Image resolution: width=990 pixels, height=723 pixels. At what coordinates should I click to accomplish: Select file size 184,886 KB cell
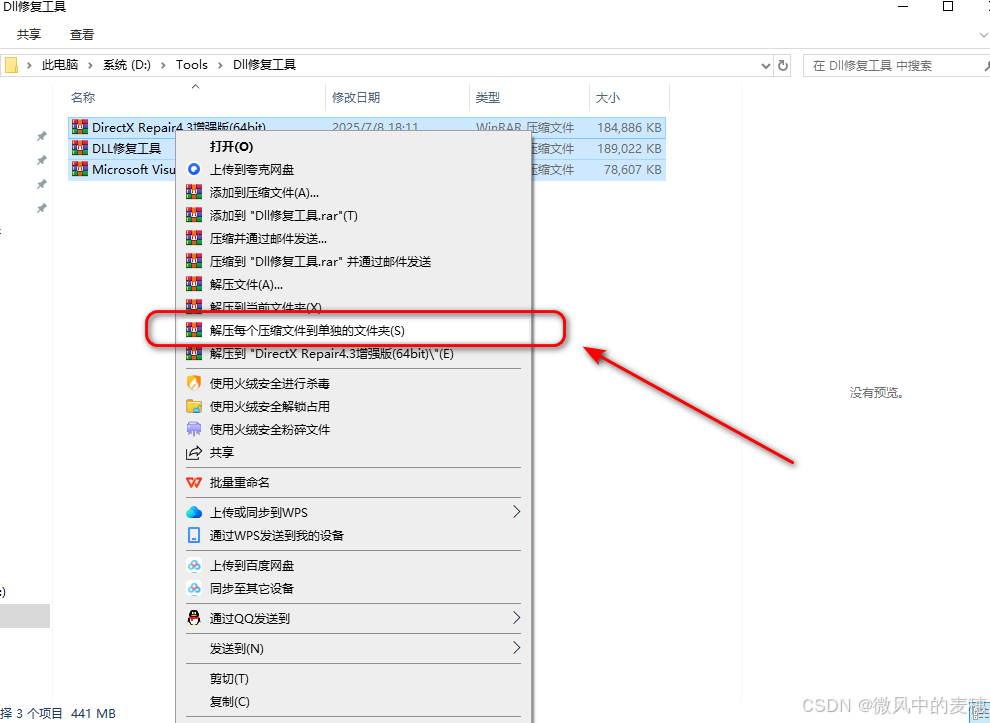coord(629,128)
